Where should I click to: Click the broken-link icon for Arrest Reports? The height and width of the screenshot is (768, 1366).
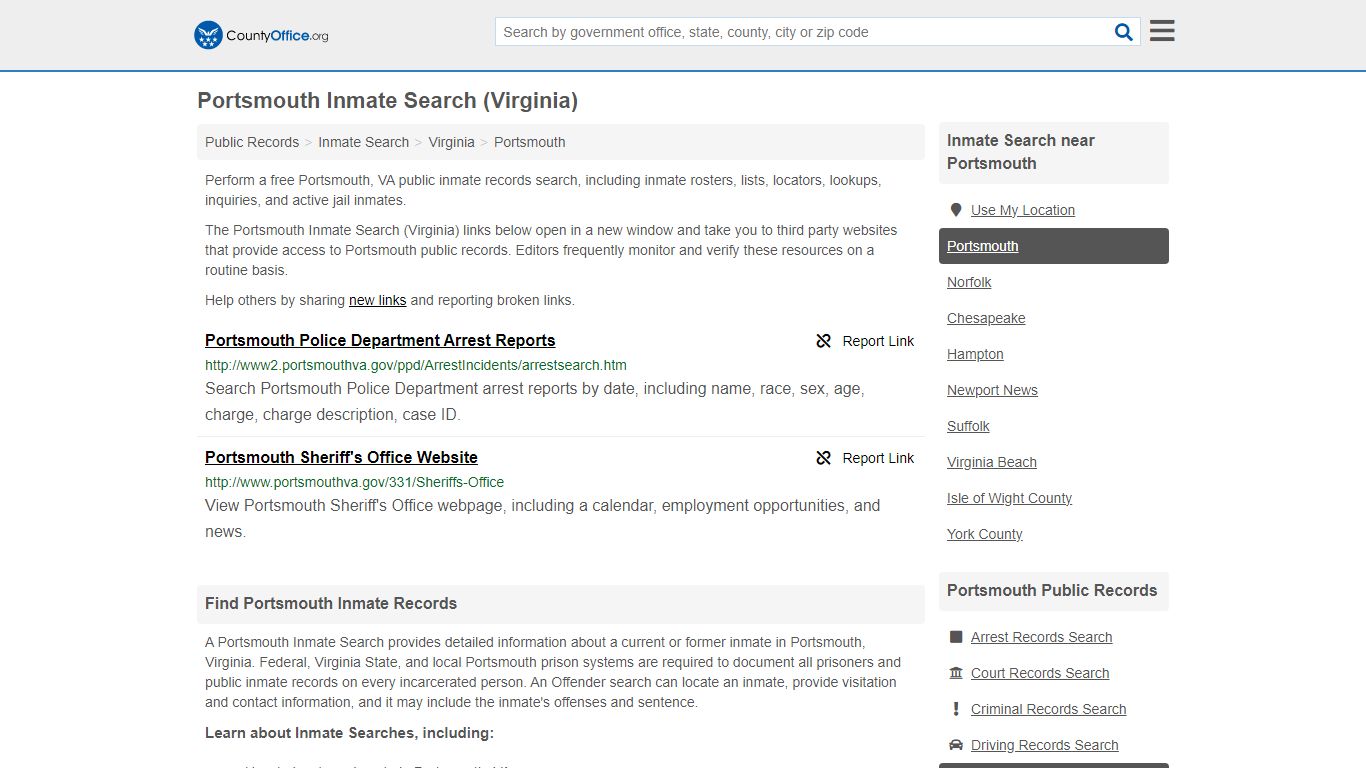824,341
